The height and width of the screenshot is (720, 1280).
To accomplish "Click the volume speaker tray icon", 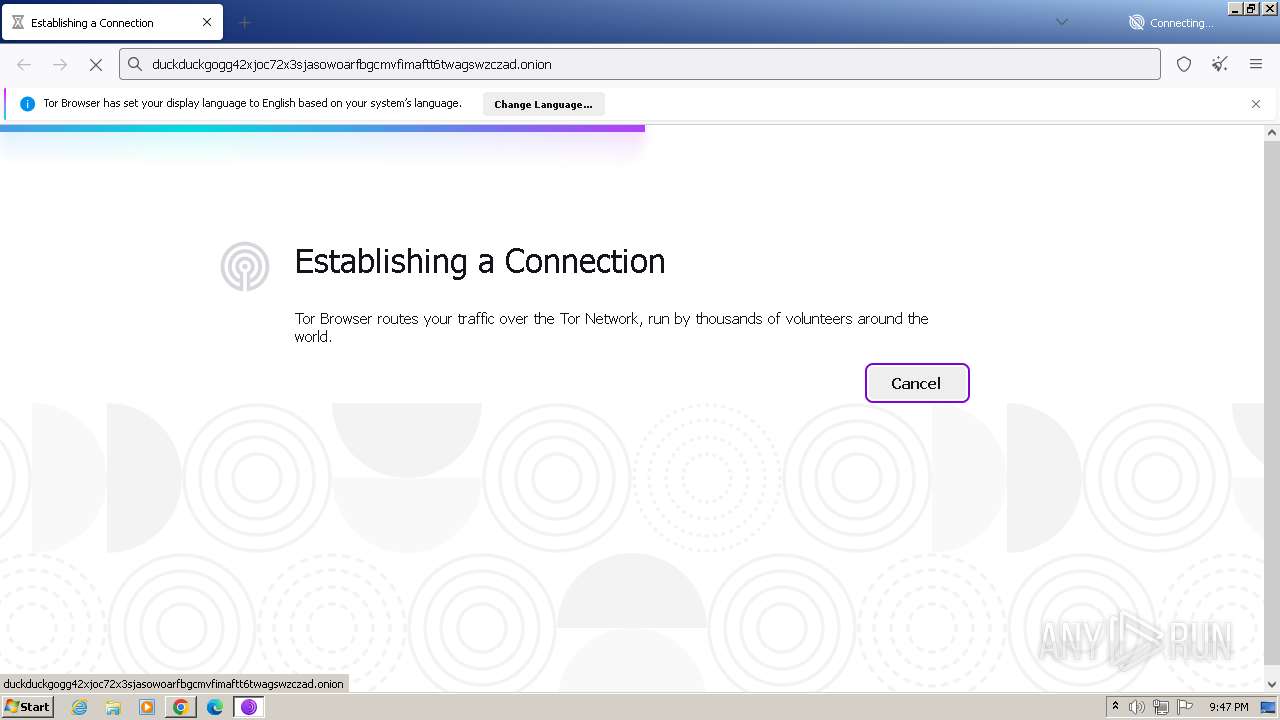I will pos(1137,707).
